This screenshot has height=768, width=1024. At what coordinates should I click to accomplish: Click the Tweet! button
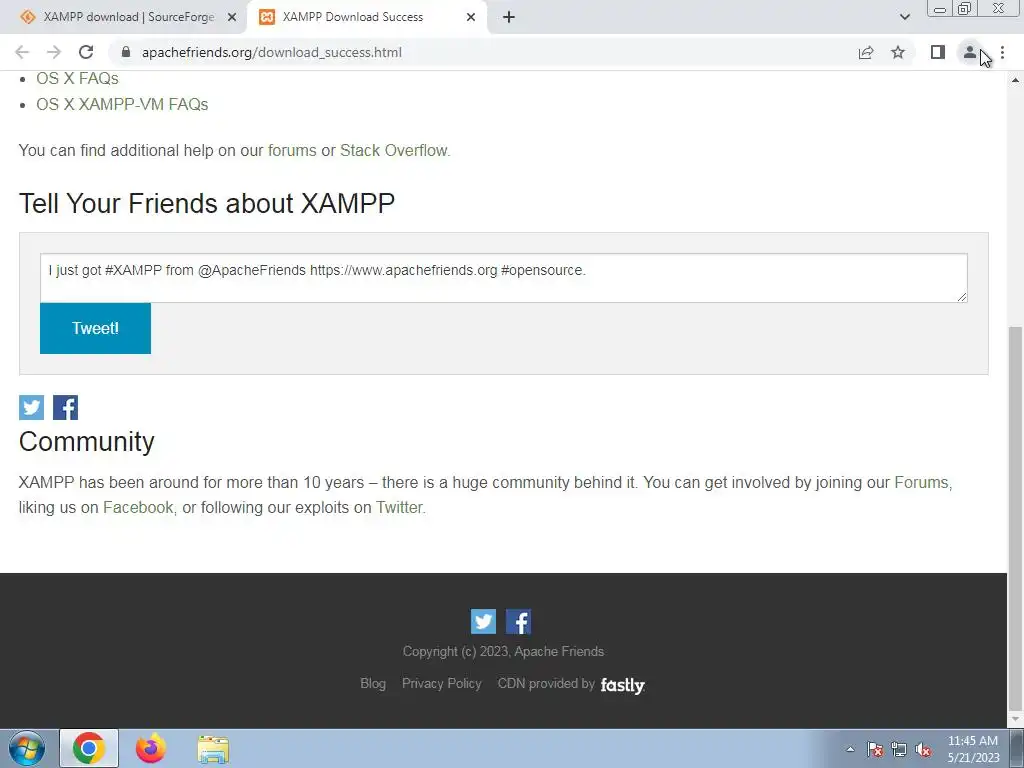[x=95, y=328]
